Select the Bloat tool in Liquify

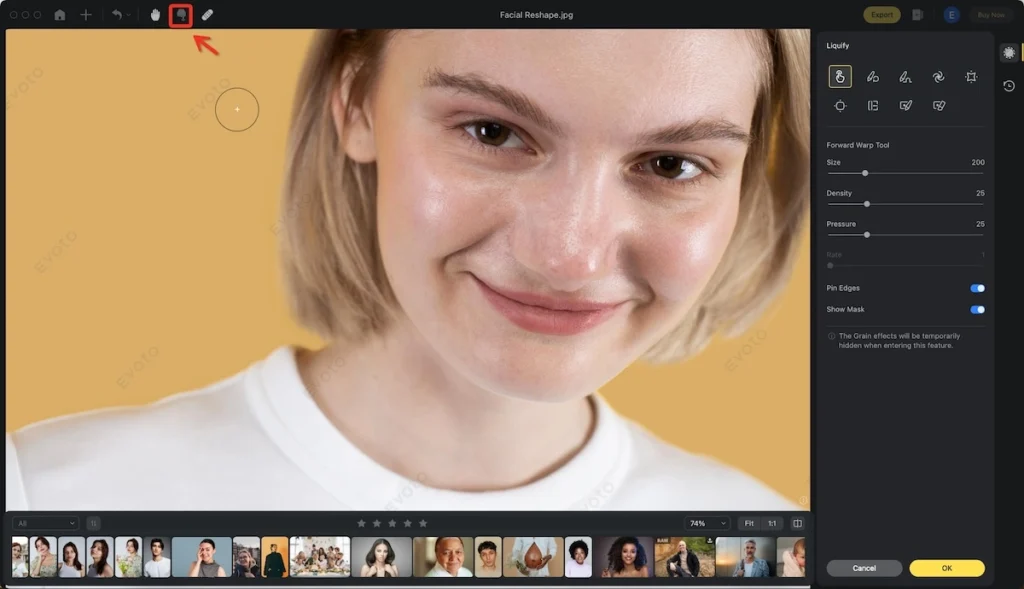[x=840, y=106]
